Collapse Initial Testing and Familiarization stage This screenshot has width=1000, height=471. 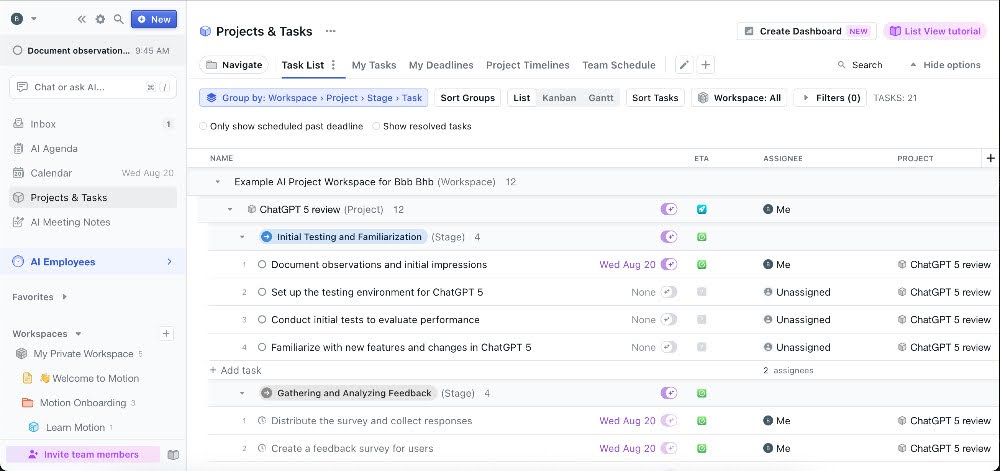(x=242, y=237)
